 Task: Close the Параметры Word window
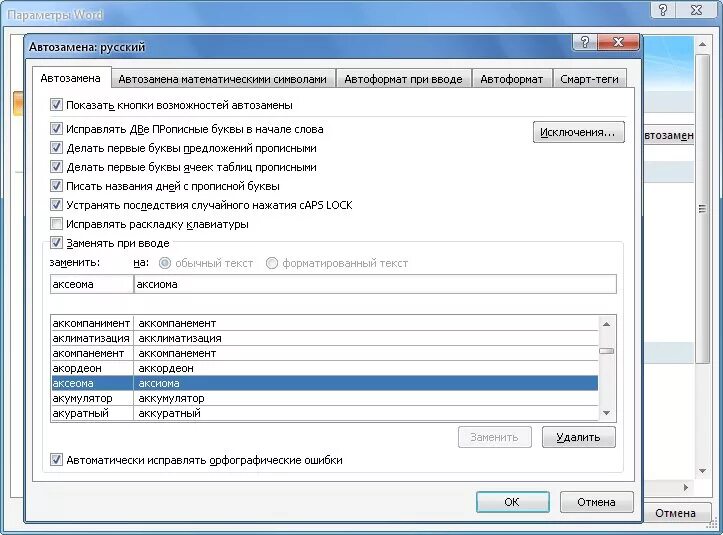[697, 10]
